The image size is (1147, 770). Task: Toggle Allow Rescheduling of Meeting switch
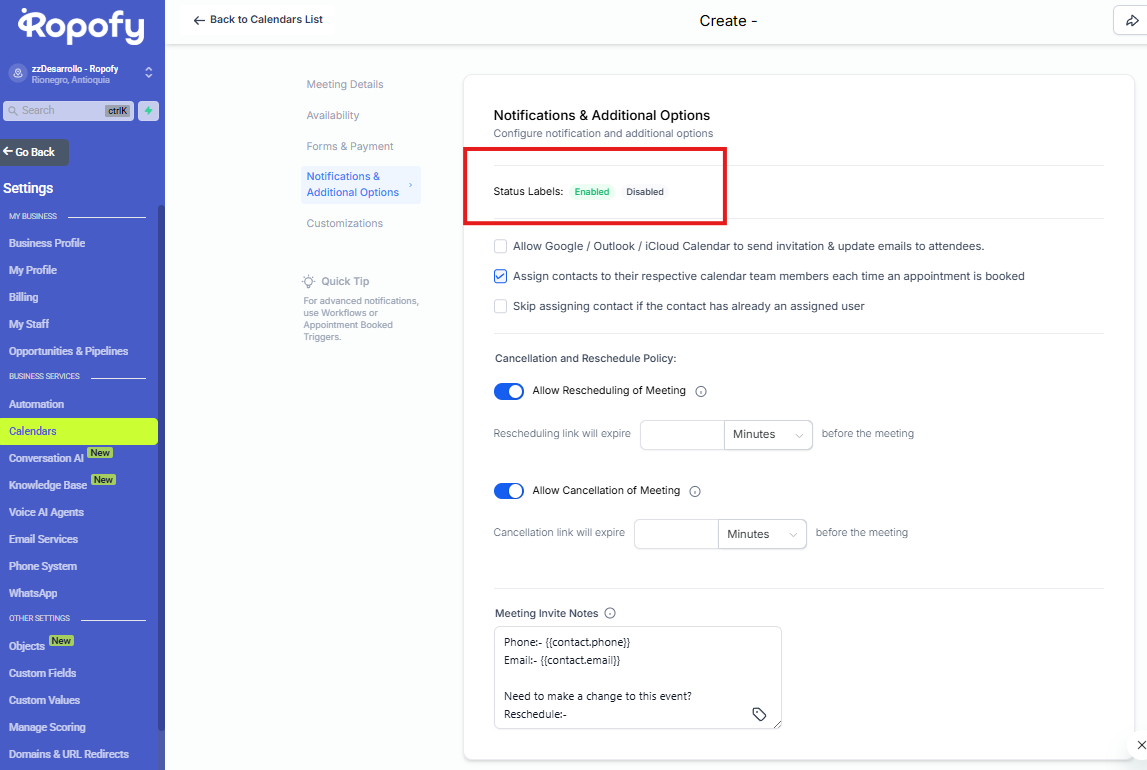tap(509, 391)
